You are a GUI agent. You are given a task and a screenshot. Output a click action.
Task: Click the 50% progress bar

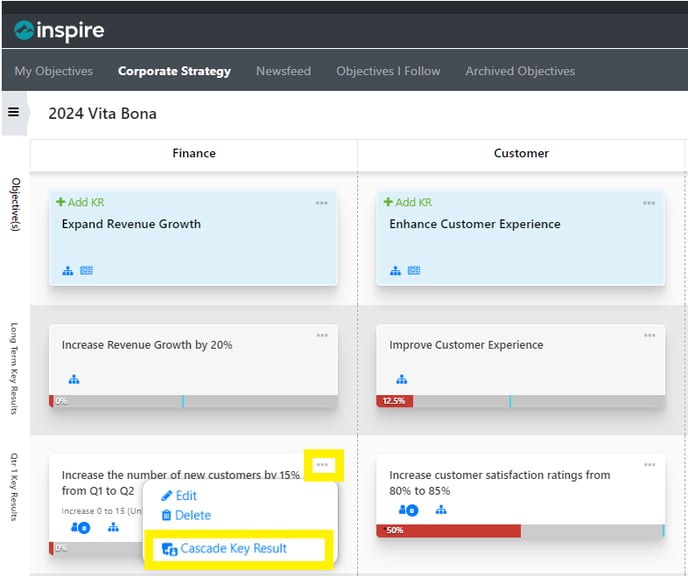pos(520,530)
